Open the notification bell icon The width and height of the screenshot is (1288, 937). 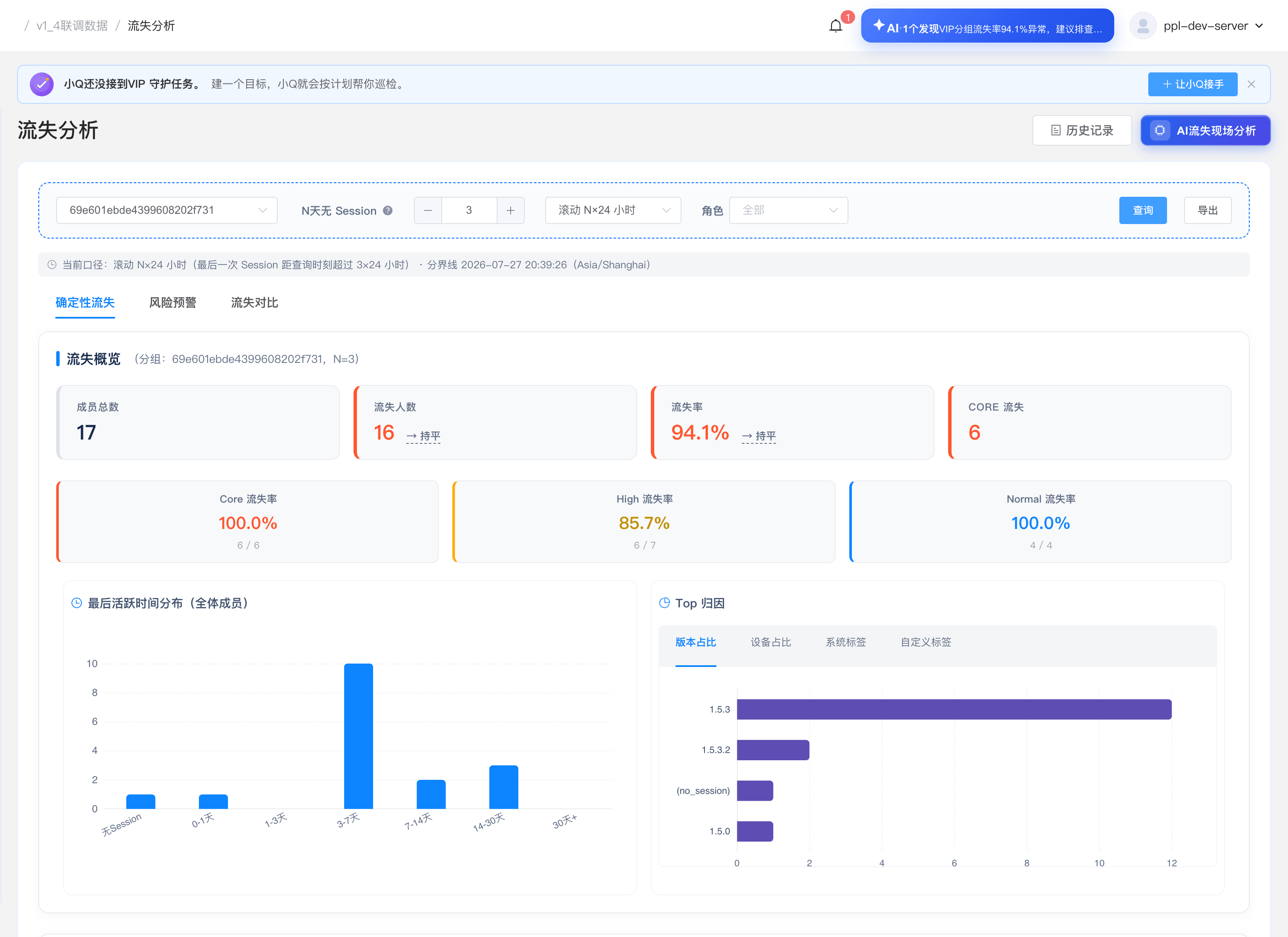coord(835,26)
